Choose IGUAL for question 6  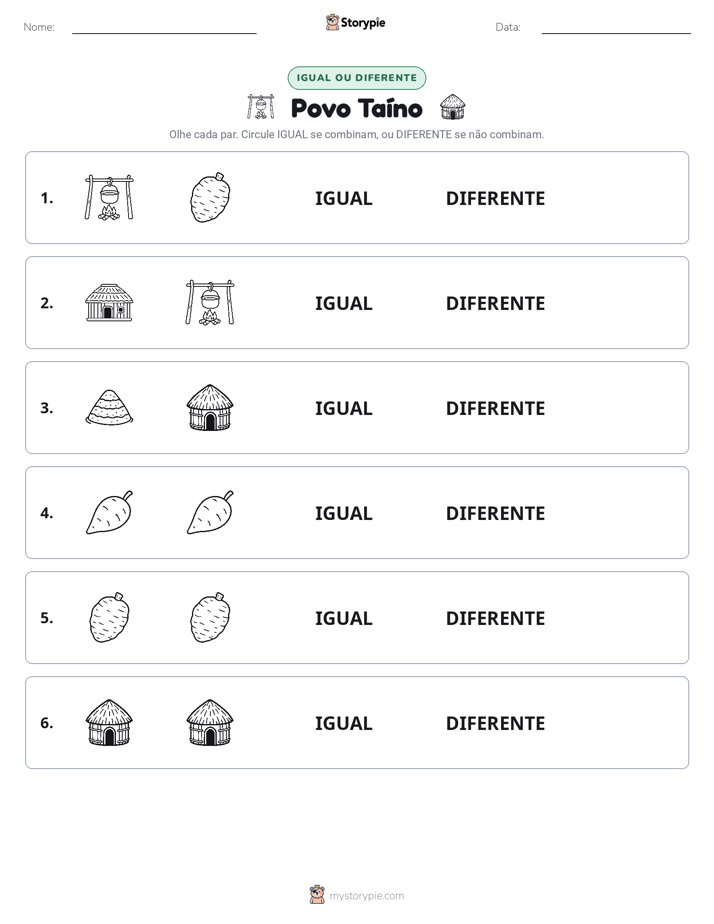click(343, 723)
